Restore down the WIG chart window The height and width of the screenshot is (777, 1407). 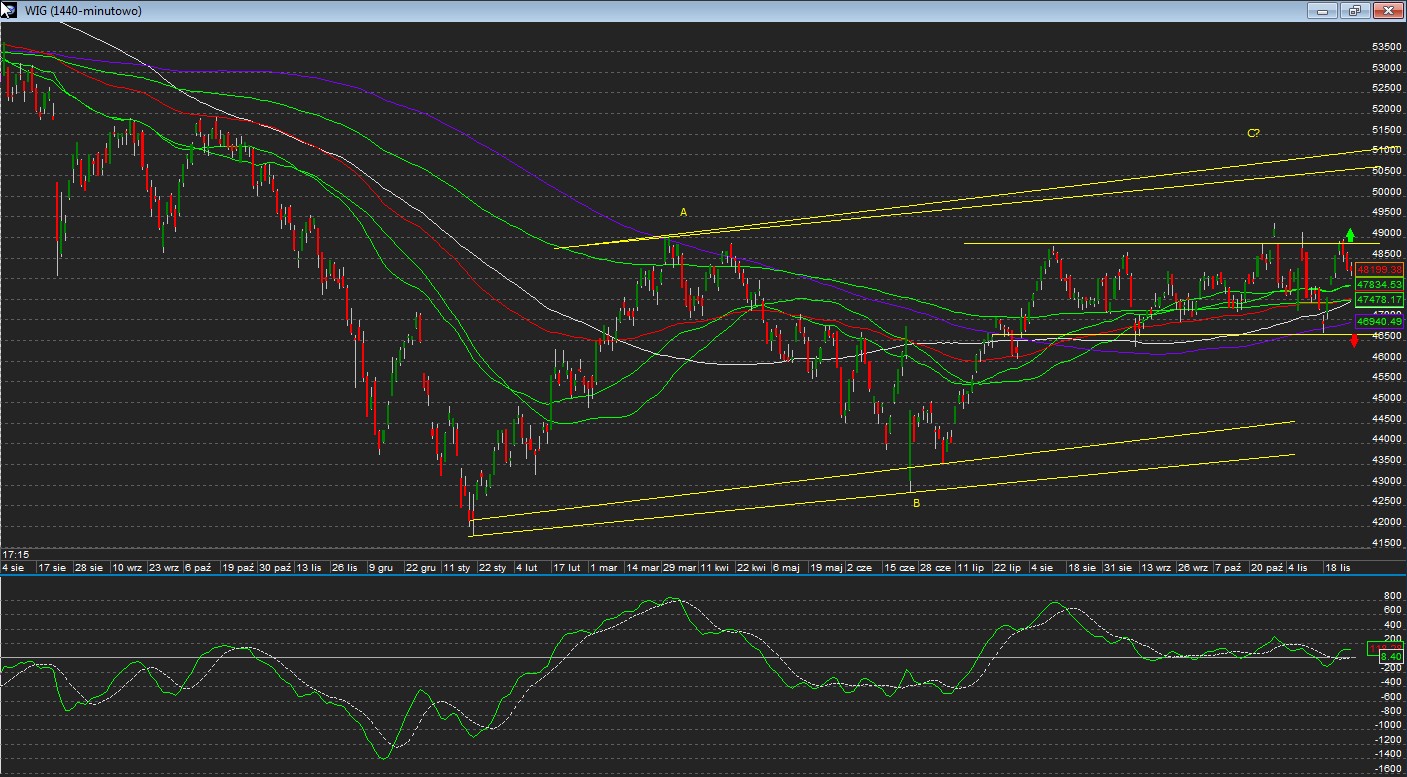(1354, 10)
